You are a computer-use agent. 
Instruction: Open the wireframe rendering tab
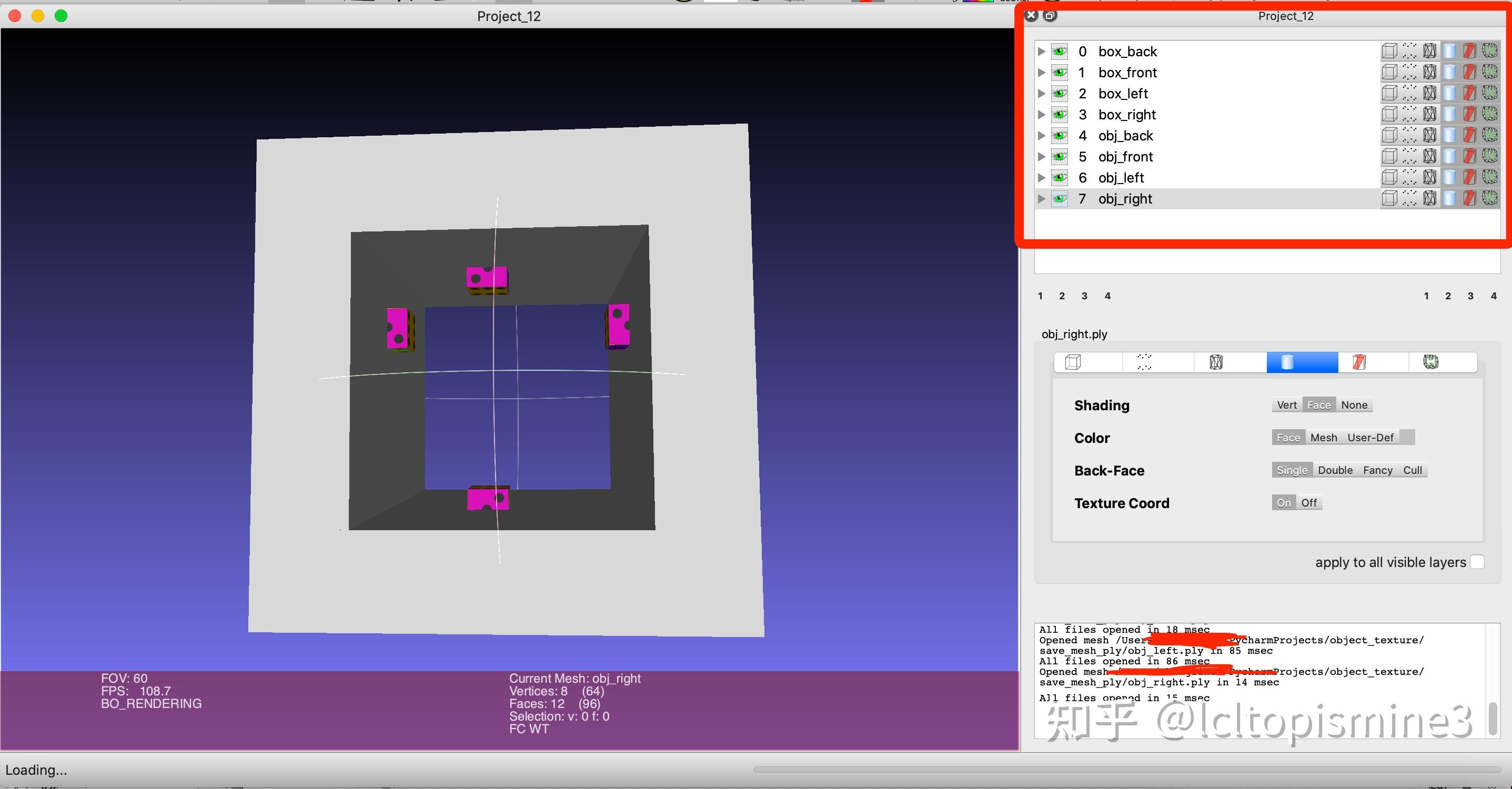coord(1216,363)
